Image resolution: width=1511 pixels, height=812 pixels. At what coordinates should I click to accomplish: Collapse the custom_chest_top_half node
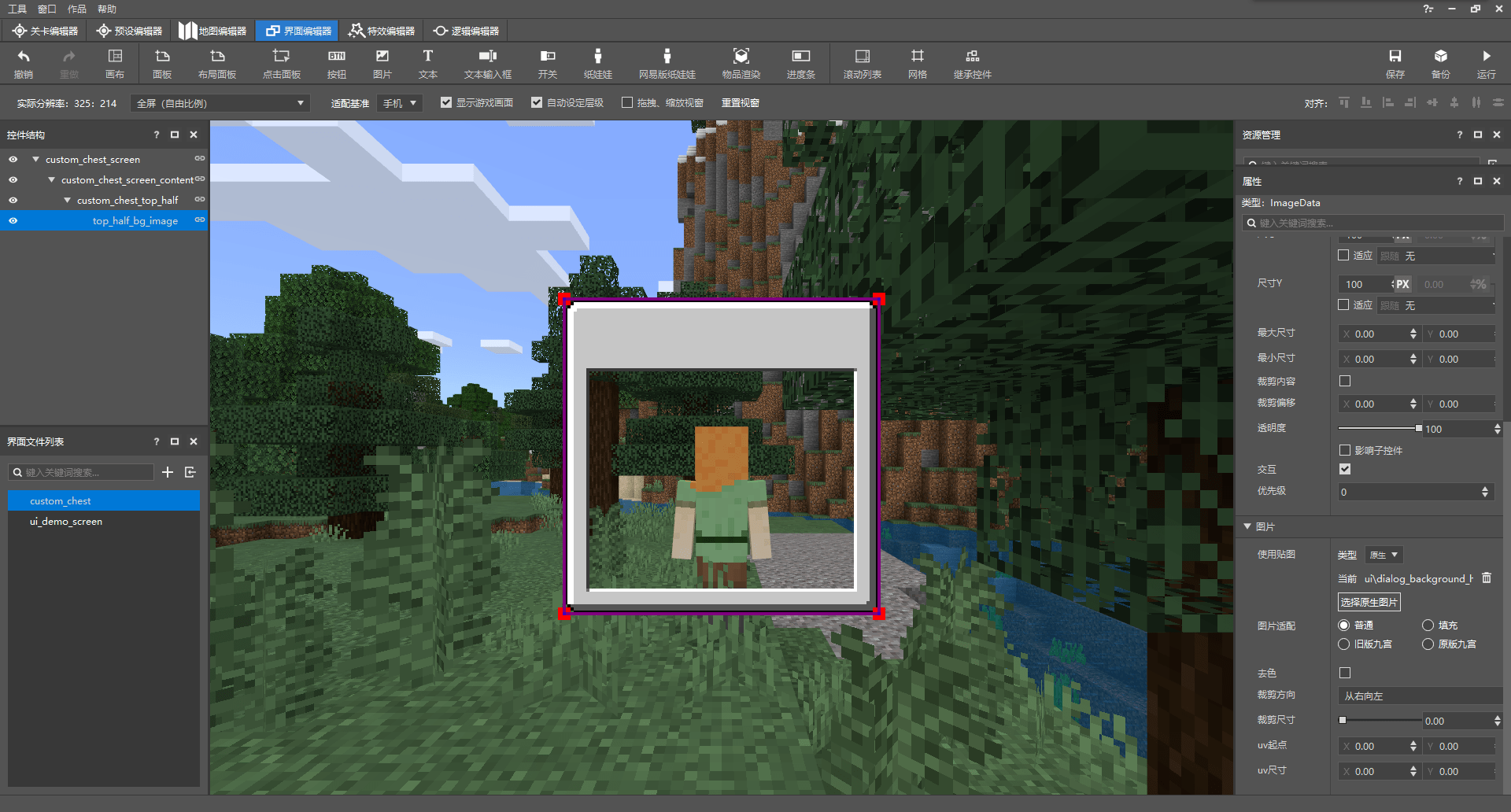[x=67, y=200]
